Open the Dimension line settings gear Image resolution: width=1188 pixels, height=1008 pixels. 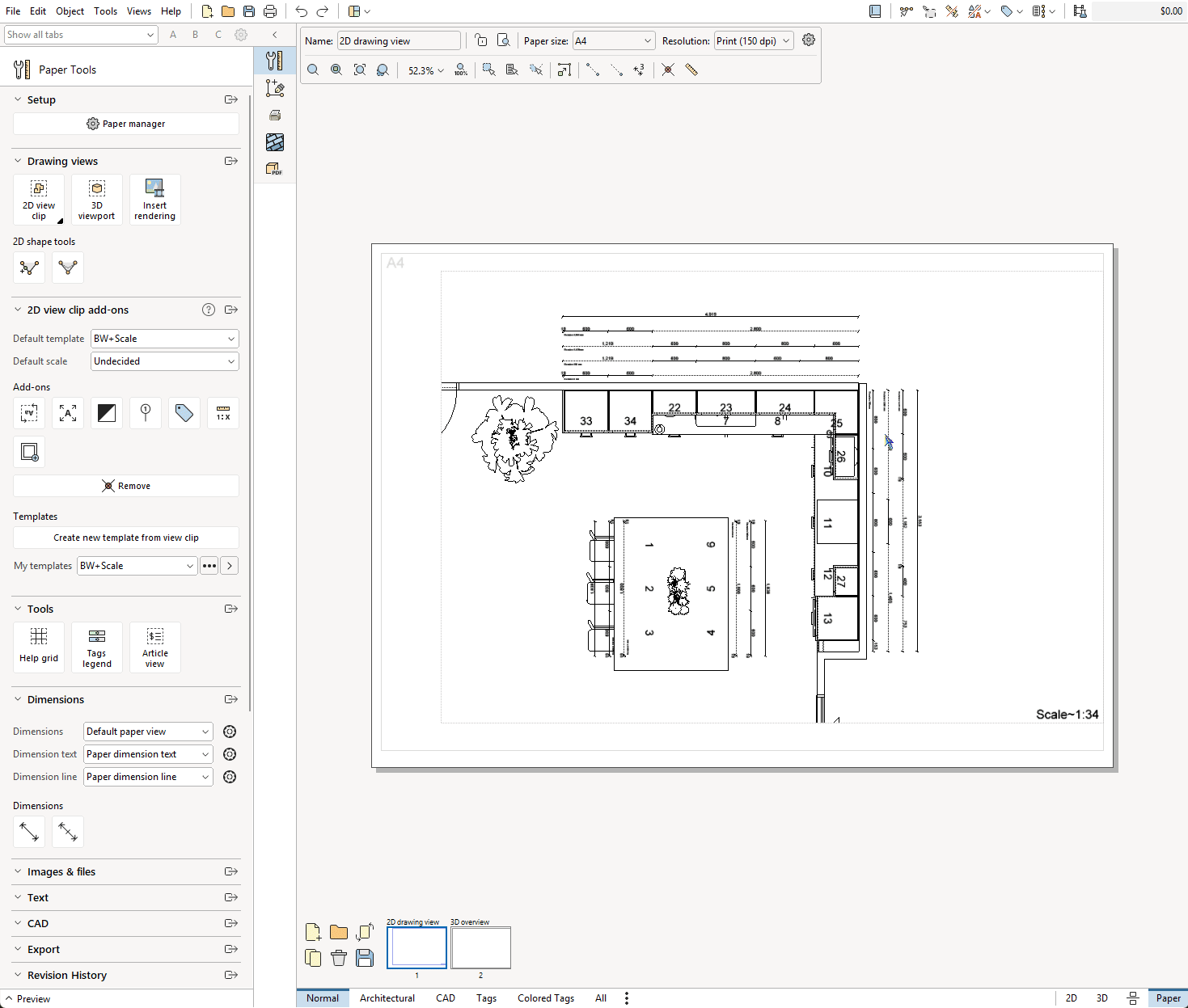click(230, 777)
